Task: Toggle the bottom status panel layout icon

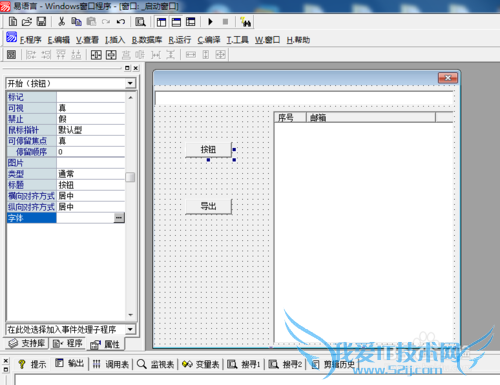Action: (x=176, y=22)
